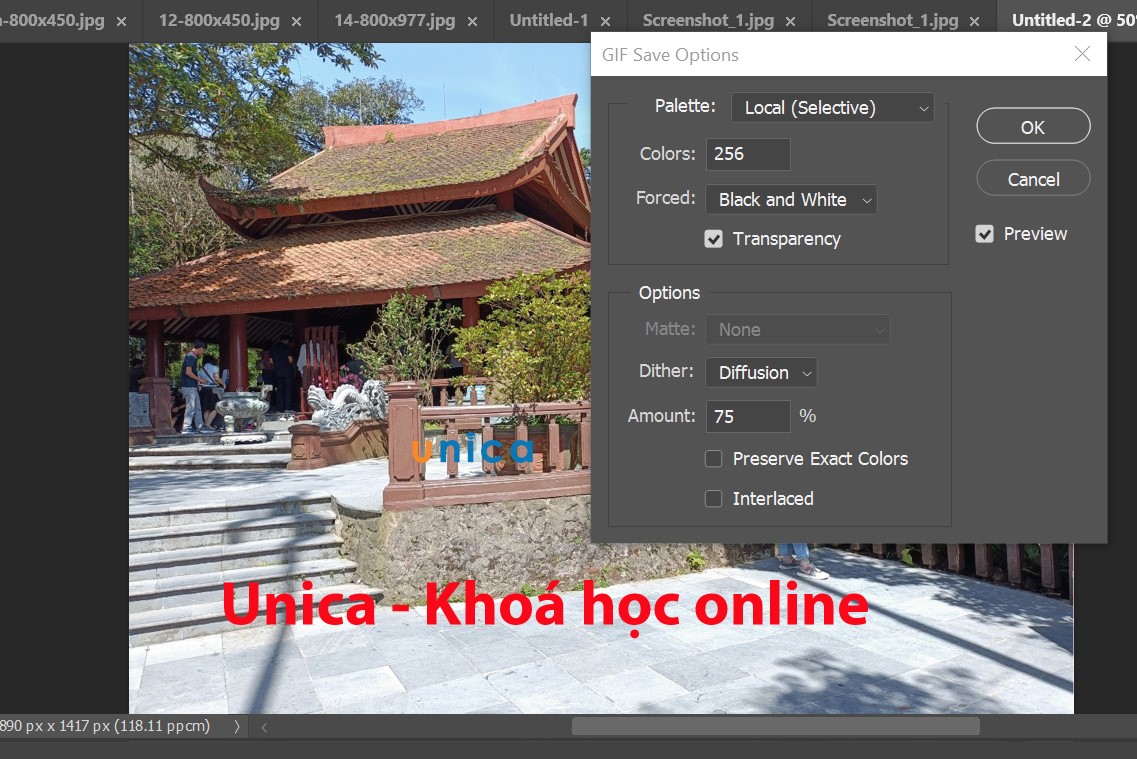Uncheck the Preview checkbox
1137x759 pixels.
pyautogui.click(x=984, y=234)
